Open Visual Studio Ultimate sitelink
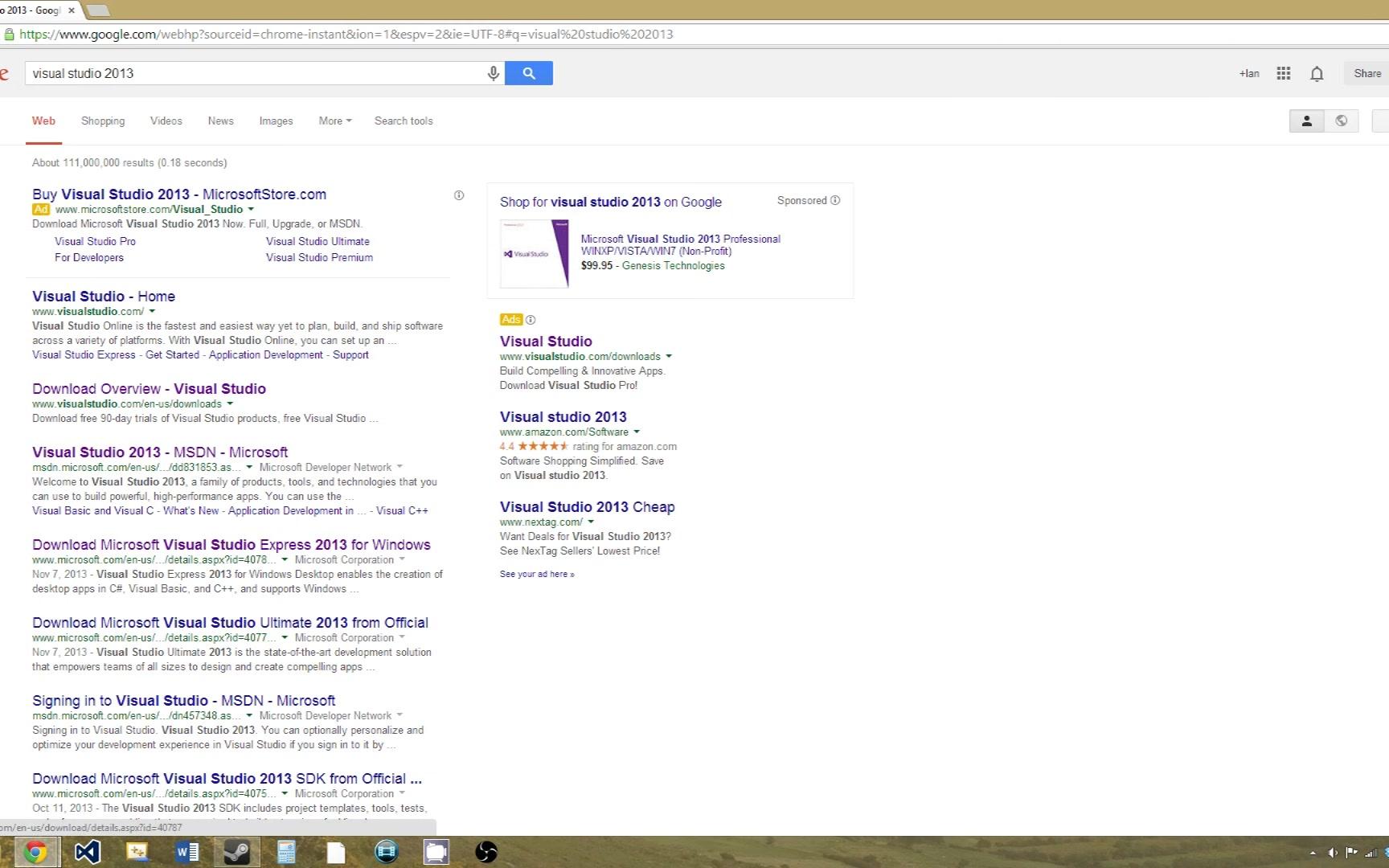 pyautogui.click(x=318, y=241)
